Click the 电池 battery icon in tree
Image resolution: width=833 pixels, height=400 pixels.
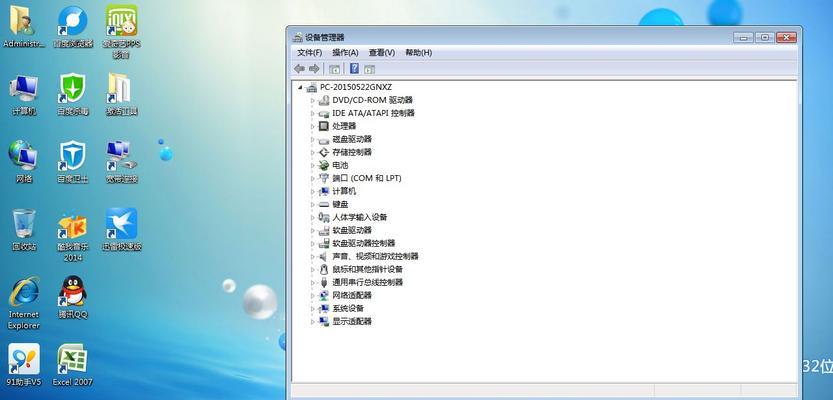[324, 165]
